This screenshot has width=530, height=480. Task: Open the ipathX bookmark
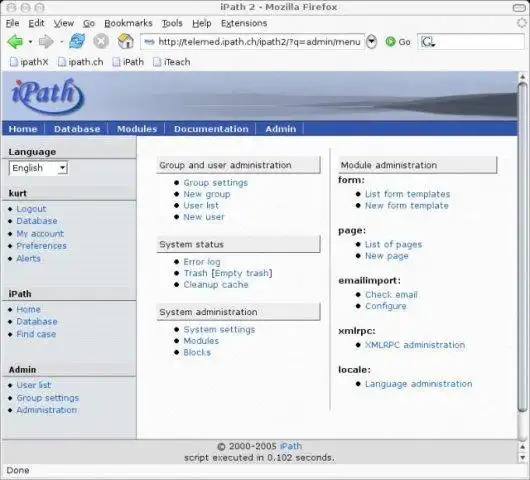[x=29, y=62]
